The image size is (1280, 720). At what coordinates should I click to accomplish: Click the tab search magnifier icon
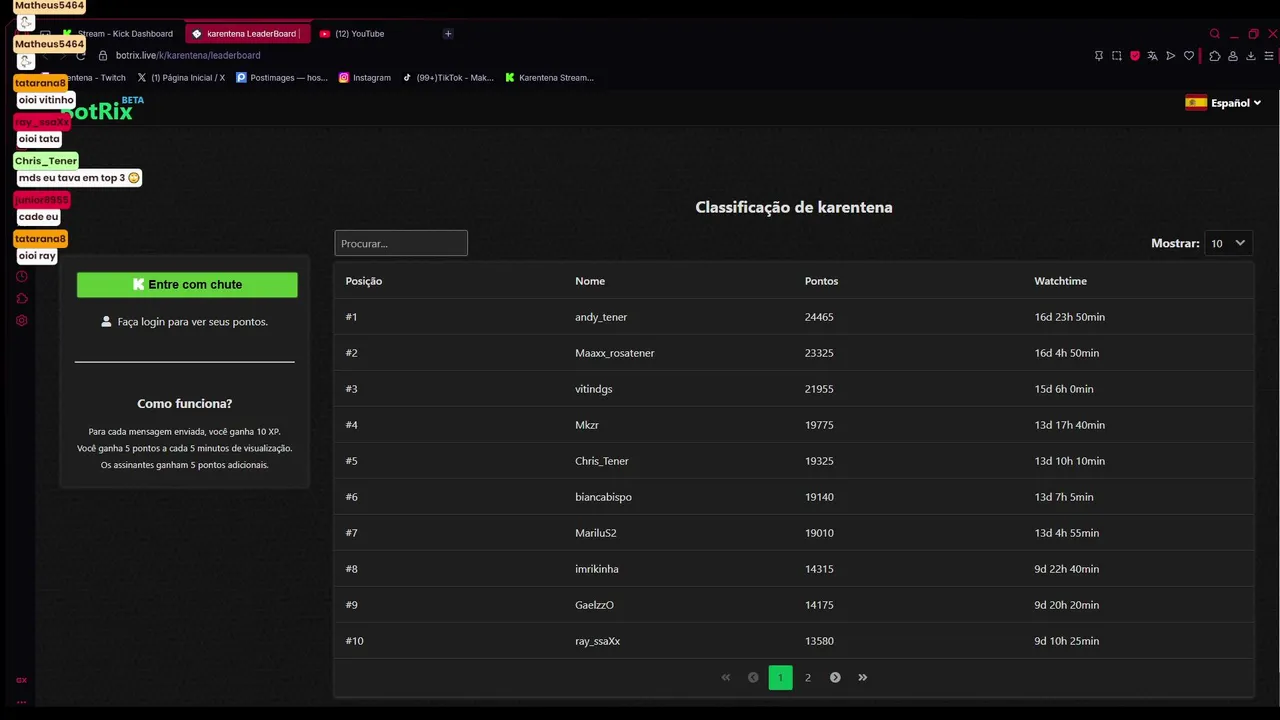coord(1215,34)
